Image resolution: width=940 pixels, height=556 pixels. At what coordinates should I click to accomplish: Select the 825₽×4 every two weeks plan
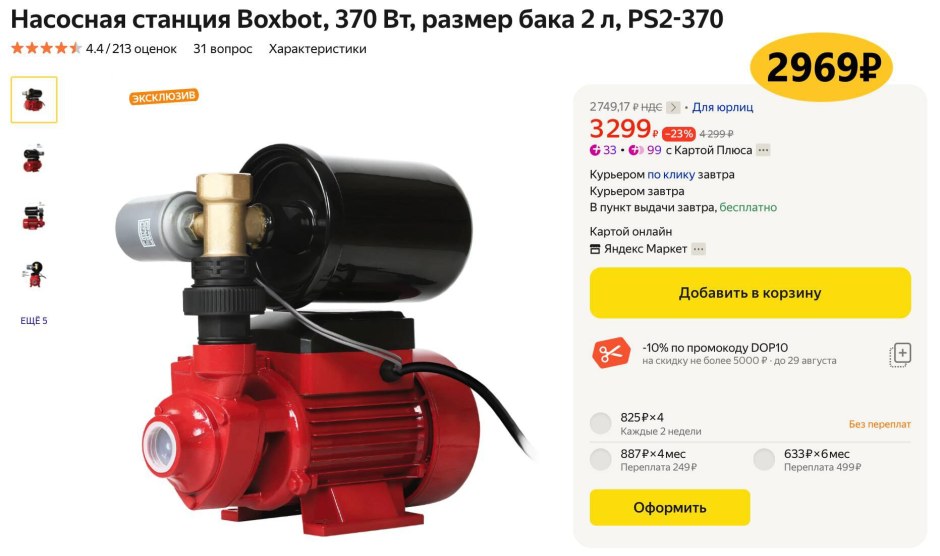(x=600, y=423)
